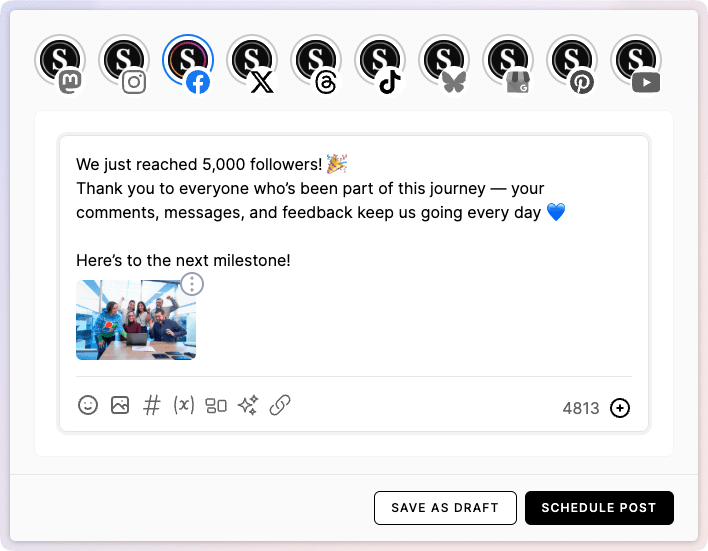
Task: Click the text 'Here's to the next milestone!'
Action: pos(183,261)
